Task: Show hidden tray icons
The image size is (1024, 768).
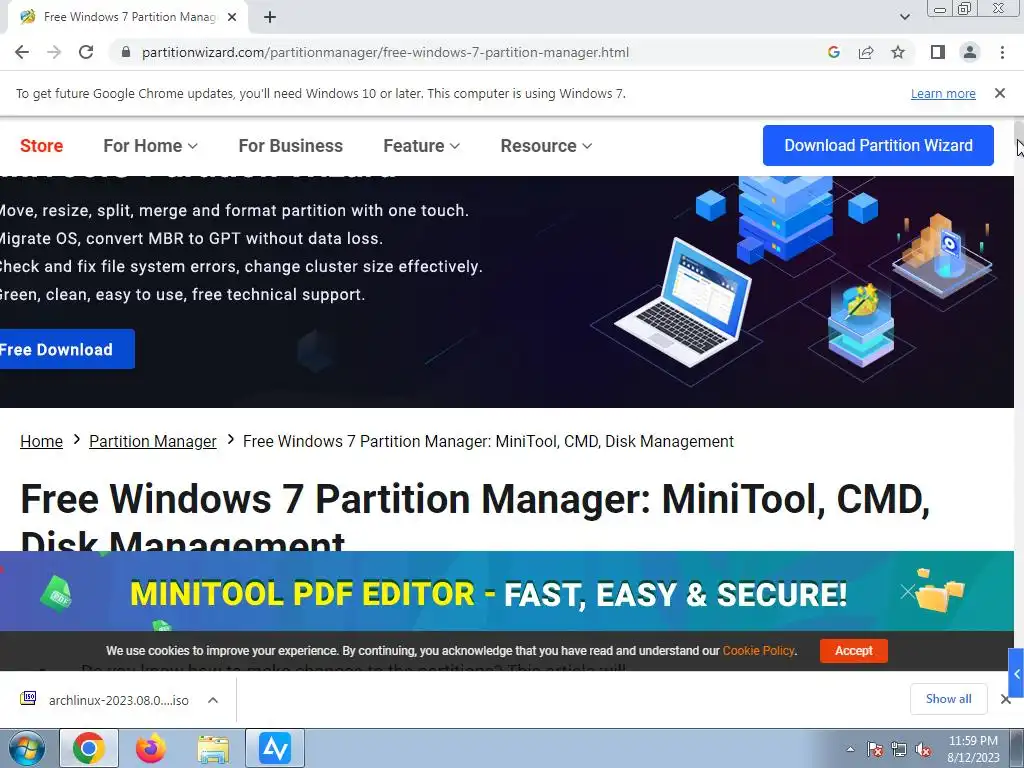Action: coord(850,749)
